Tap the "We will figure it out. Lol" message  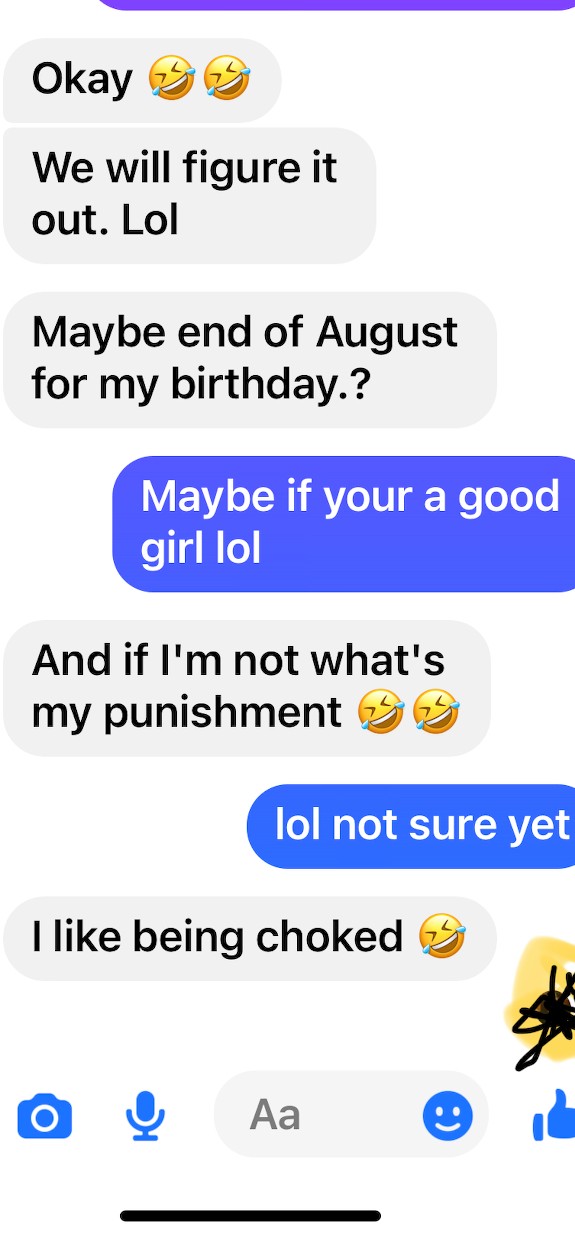point(190,195)
